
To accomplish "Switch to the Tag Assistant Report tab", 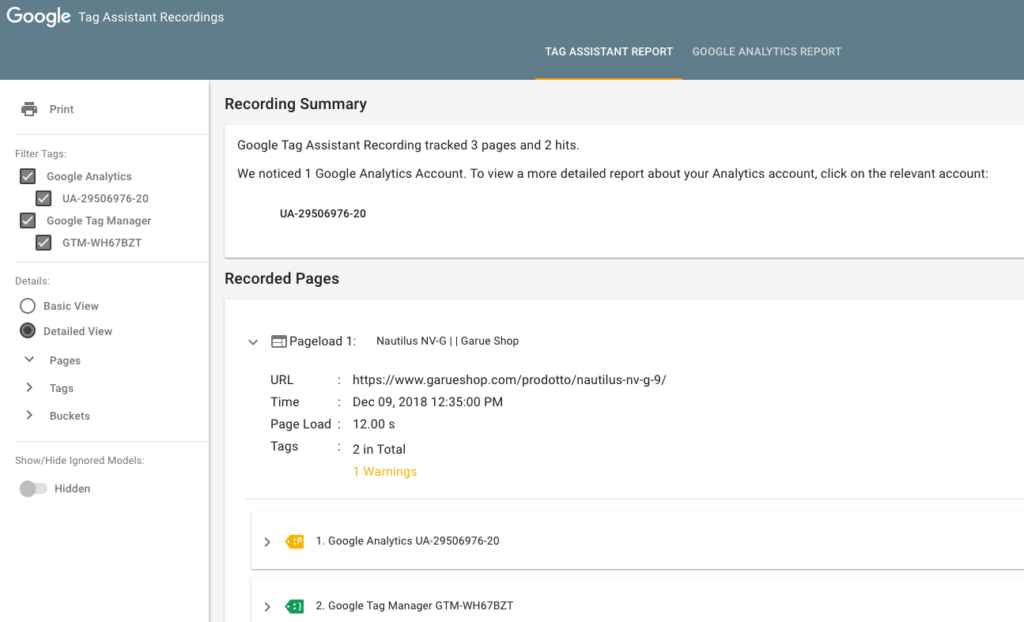I will click(609, 52).
